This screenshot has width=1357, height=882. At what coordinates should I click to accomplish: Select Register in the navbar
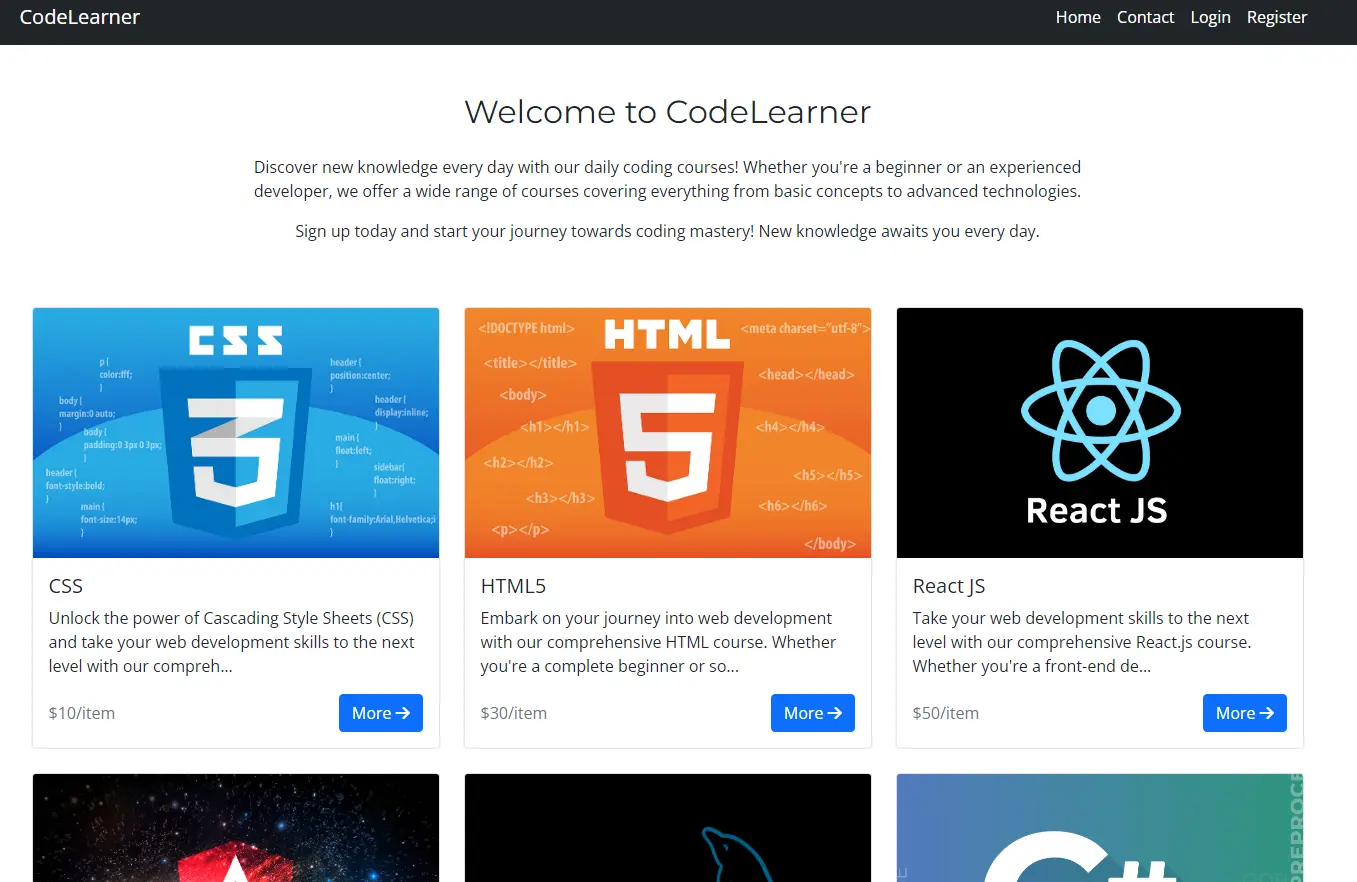pyautogui.click(x=1277, y=17)
